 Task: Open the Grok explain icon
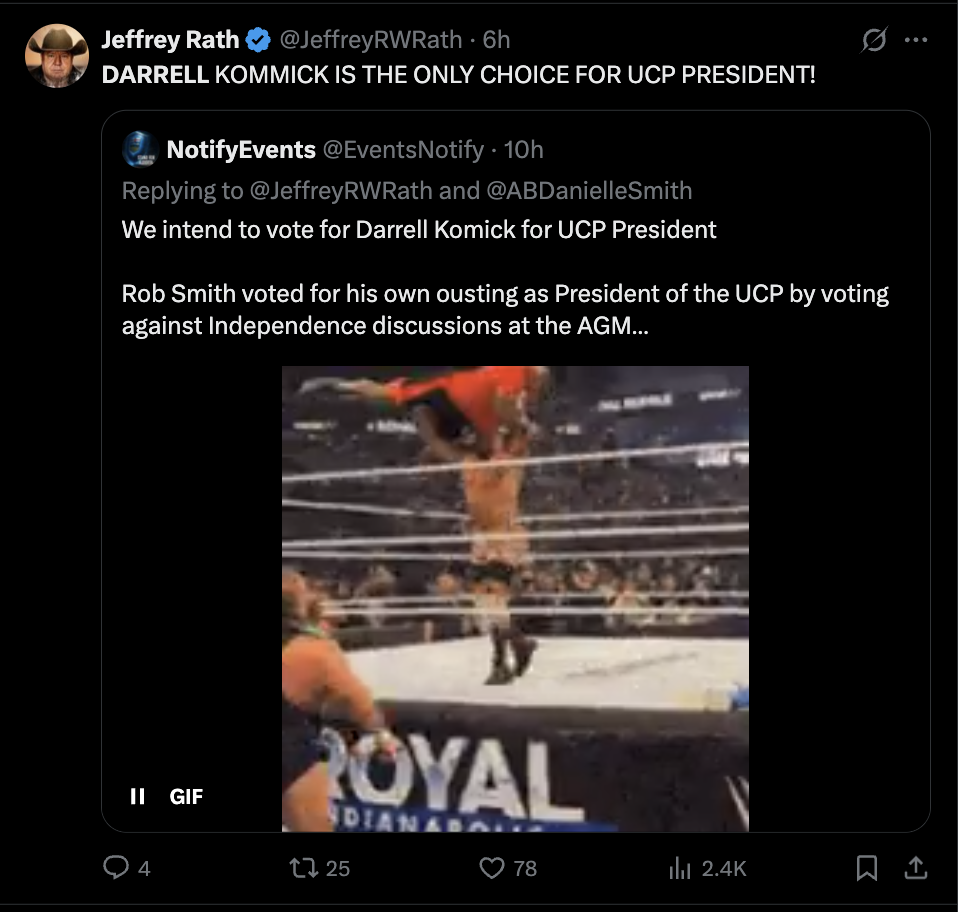click(x=873, y=41)
